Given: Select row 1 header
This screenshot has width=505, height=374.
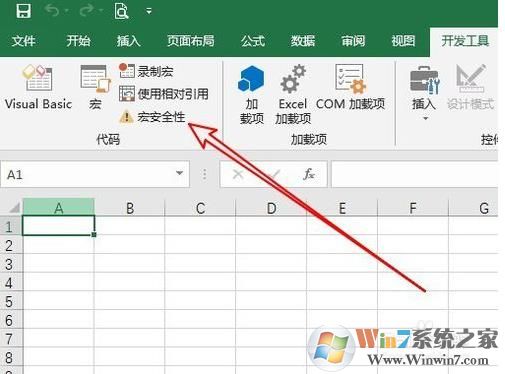Looking at the screenshot, I should [10, 227].
